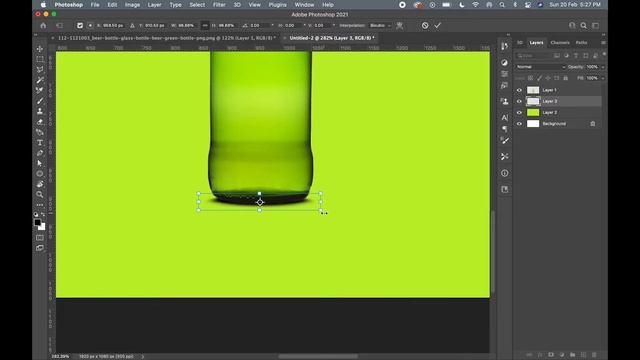This screenshot has height=360, width=640.
Task: Commit the transform with the checkmark
Action: coord(438,25)
